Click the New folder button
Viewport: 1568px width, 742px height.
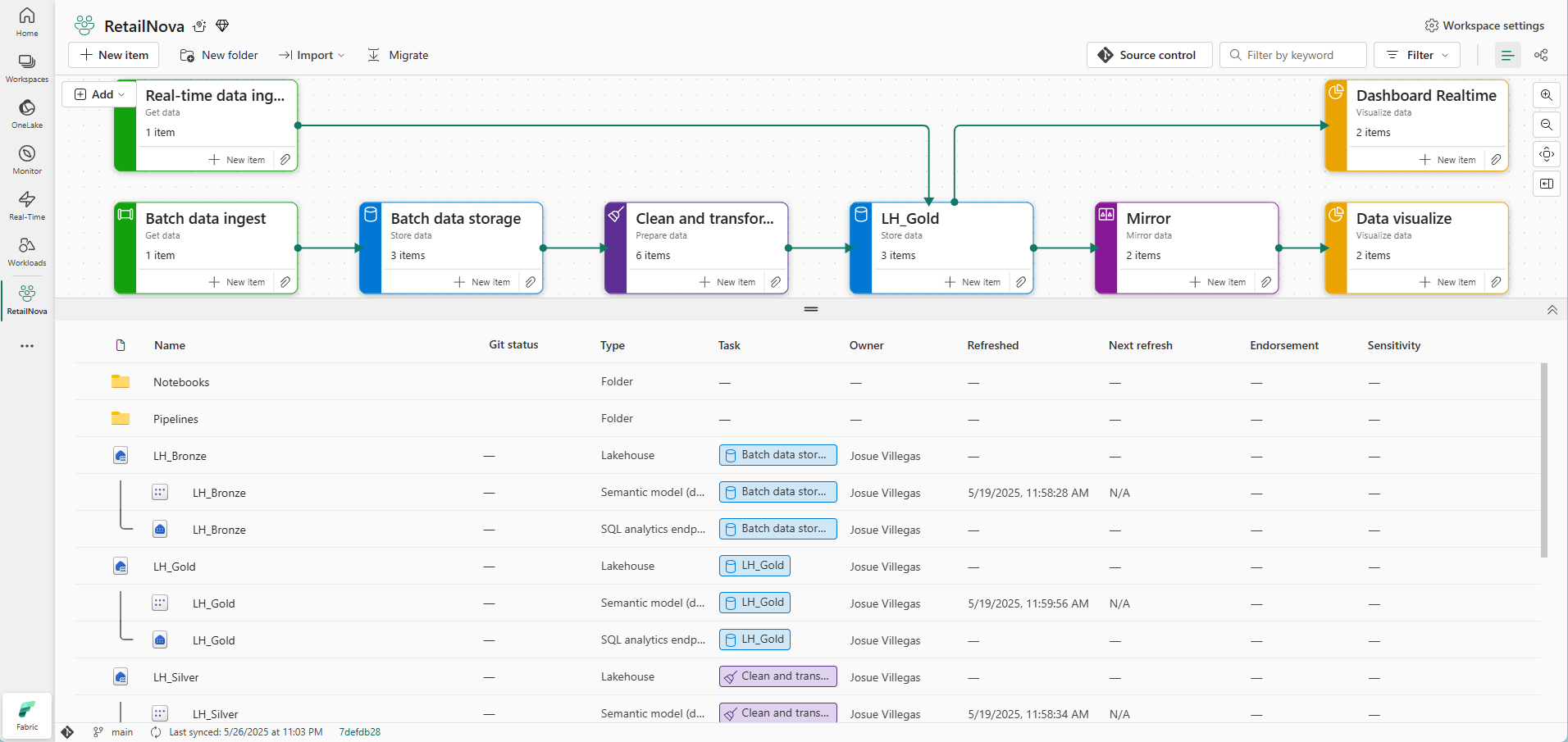point(219,55)
